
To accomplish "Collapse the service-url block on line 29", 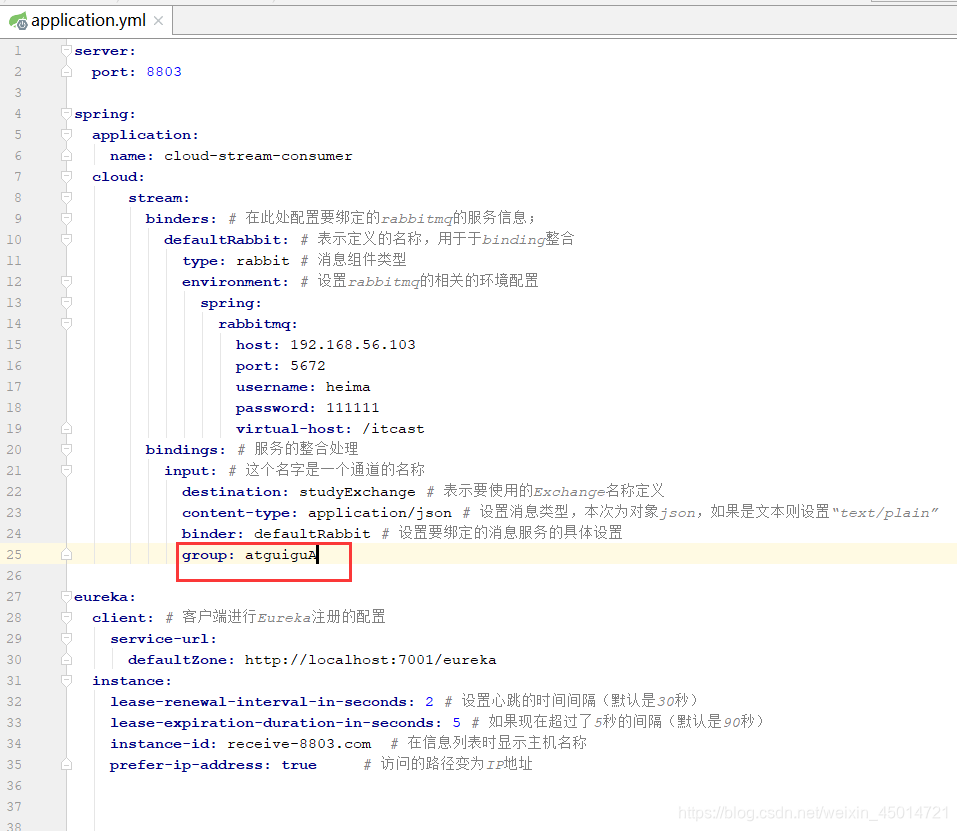I will pyautogui.click(x=67, y=639).
